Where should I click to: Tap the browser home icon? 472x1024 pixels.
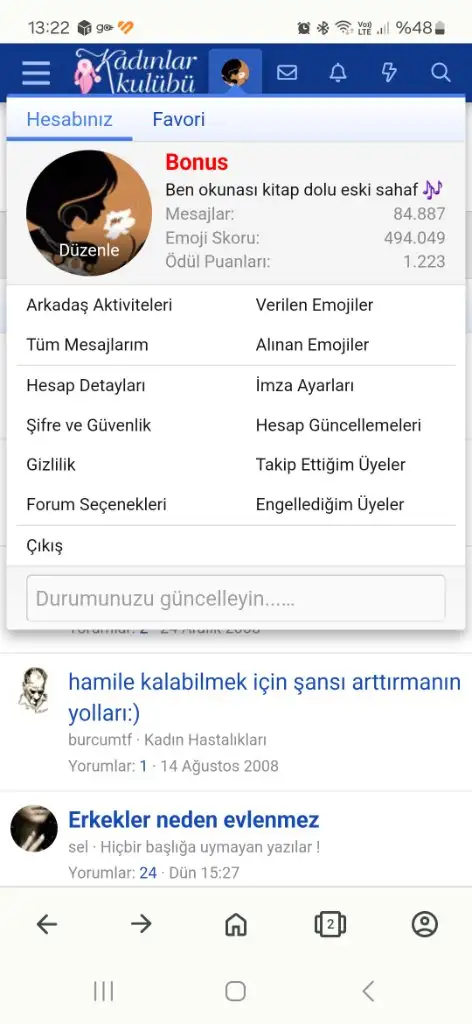(x=236, y=924)
